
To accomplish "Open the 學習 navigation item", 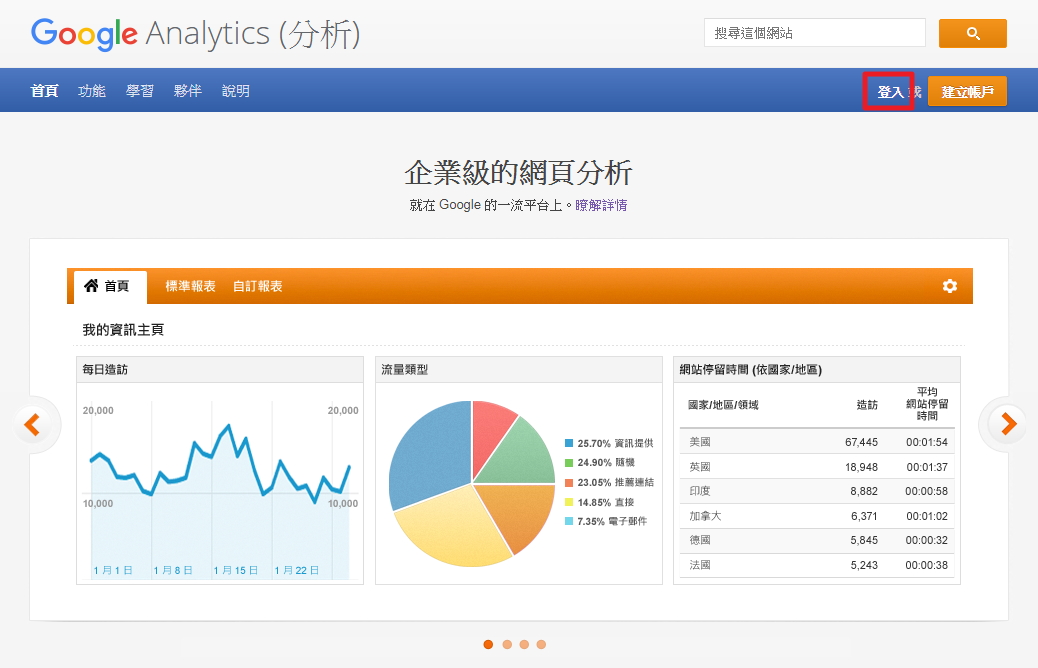I will (140, 91).
